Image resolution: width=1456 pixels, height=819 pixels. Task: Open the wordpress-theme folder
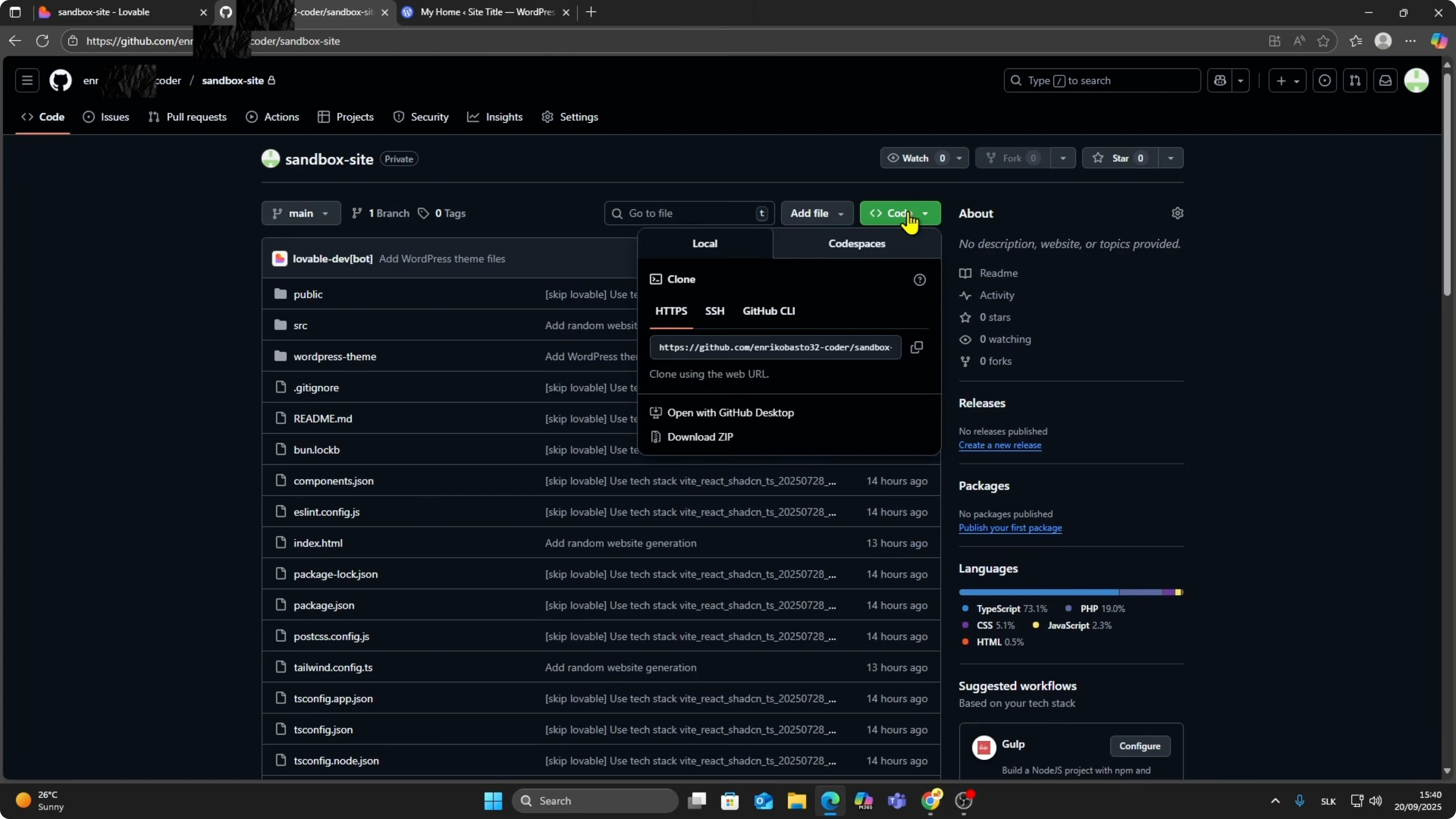point(335,356)
